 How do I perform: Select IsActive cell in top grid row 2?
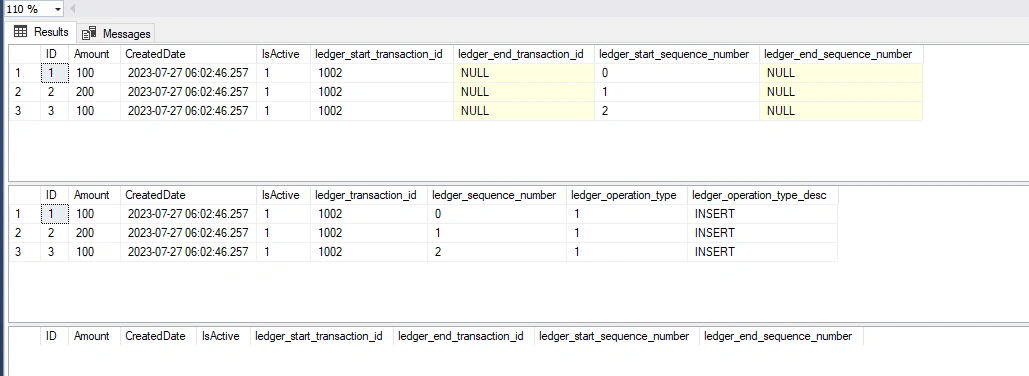283,92
